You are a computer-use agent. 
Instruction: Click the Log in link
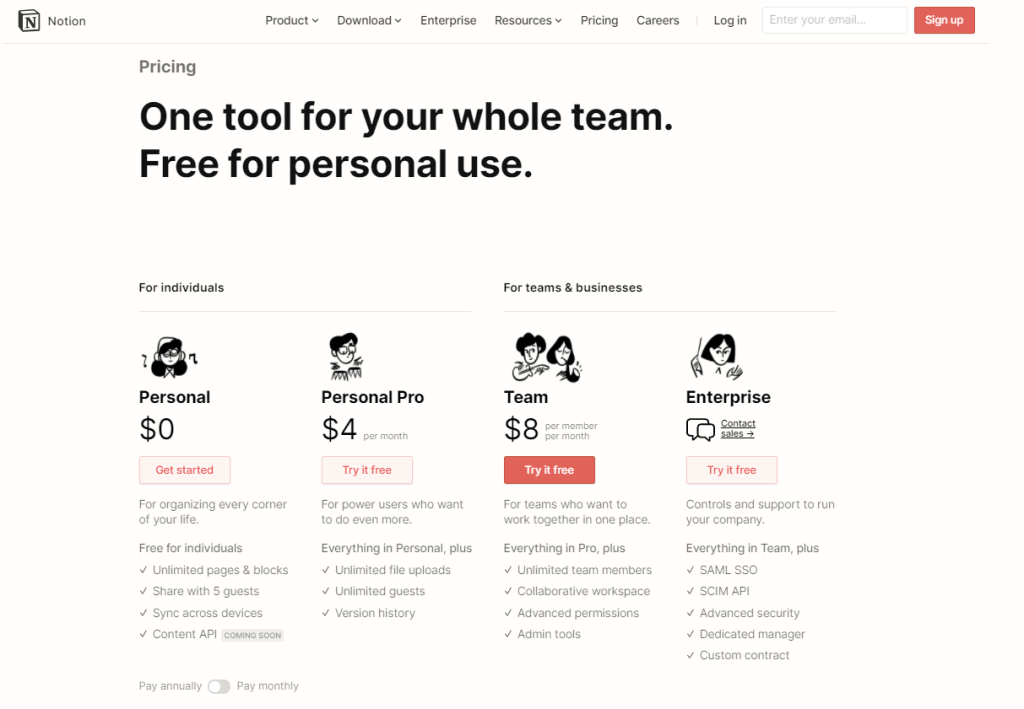[x=730, y=21]
